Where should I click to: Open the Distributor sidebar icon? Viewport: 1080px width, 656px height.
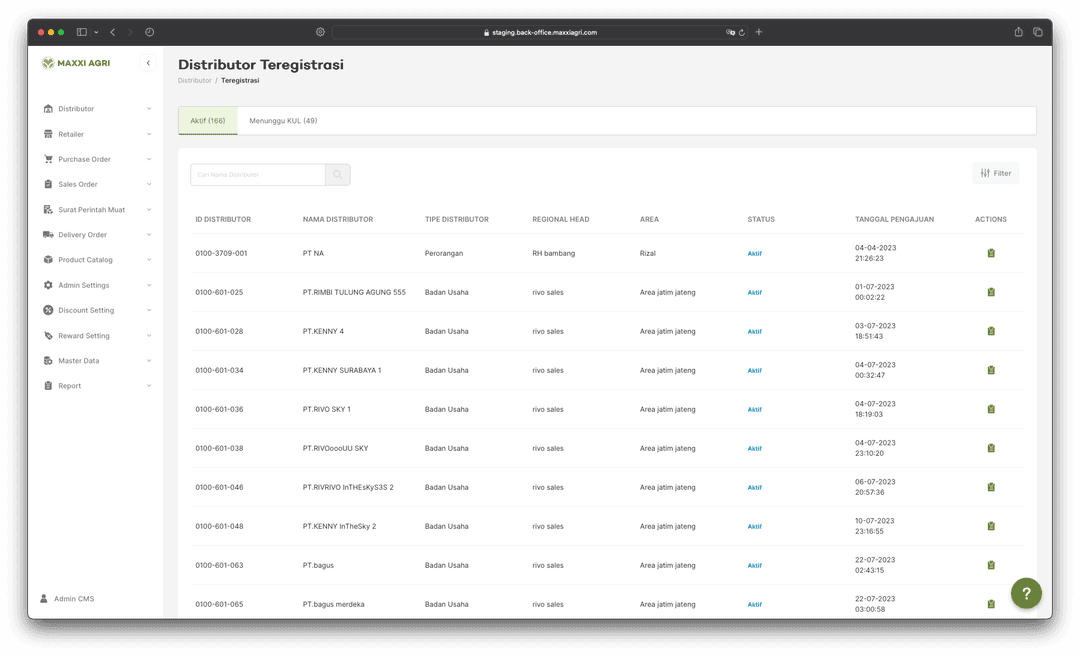[47, 108]
